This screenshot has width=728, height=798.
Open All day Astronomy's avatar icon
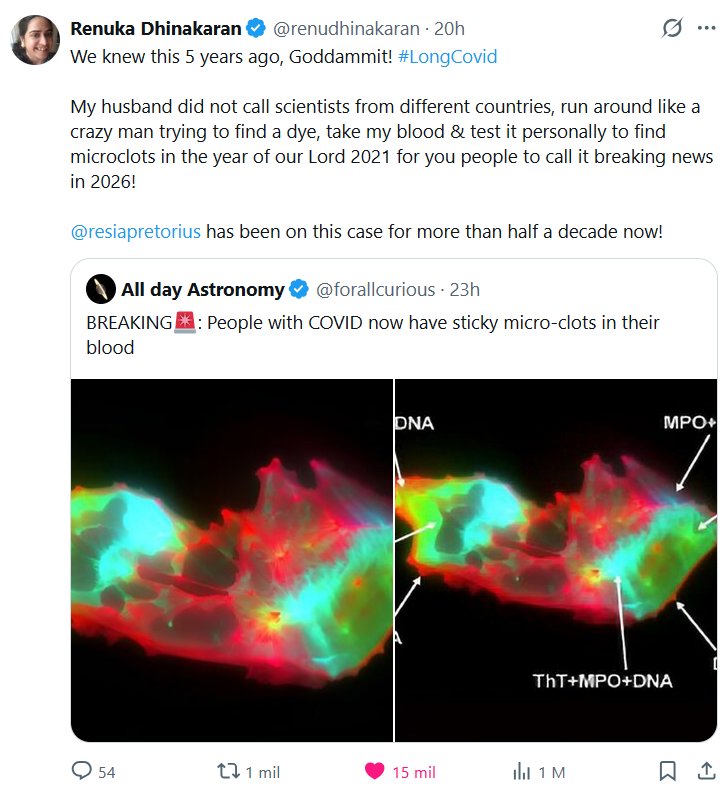pos(101,290)
